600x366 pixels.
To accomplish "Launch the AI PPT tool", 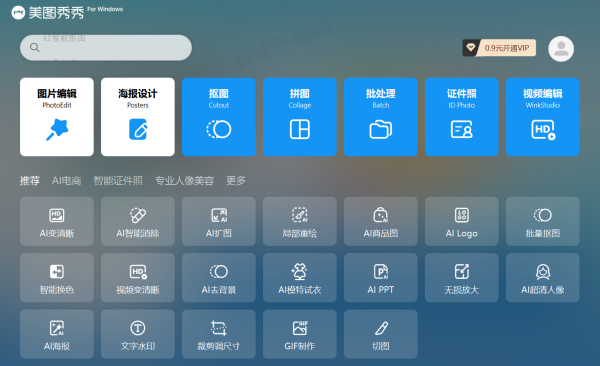I will (381, 278).
